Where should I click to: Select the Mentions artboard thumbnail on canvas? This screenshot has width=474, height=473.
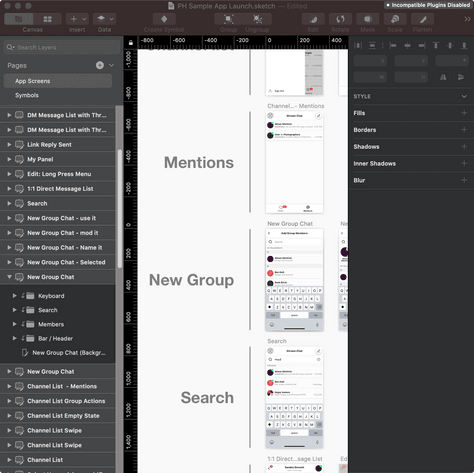coord(294,162)
